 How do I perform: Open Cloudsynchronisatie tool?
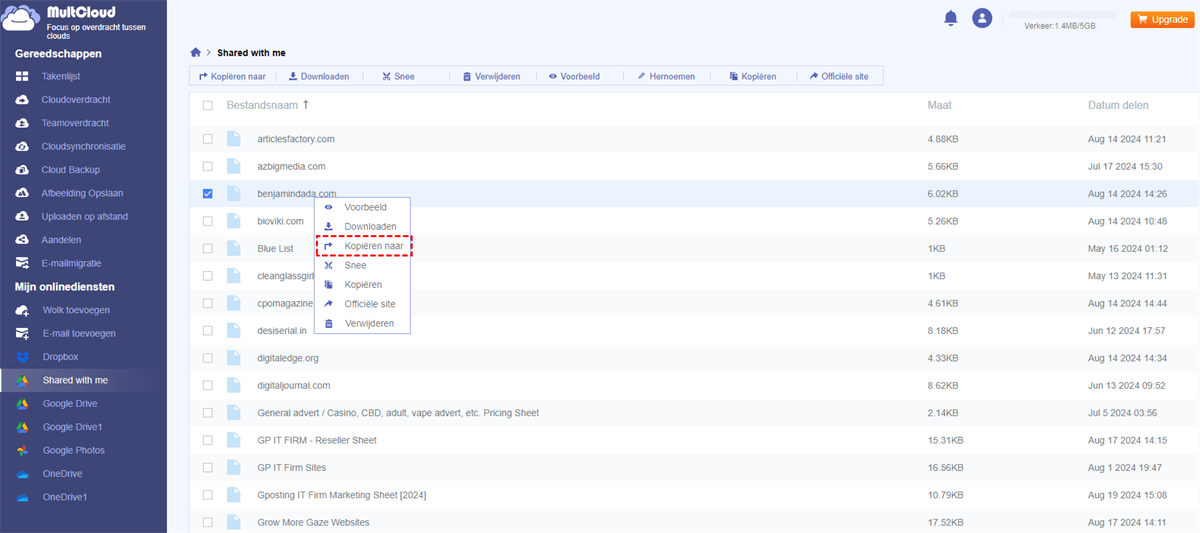click(x=83, y=146)
